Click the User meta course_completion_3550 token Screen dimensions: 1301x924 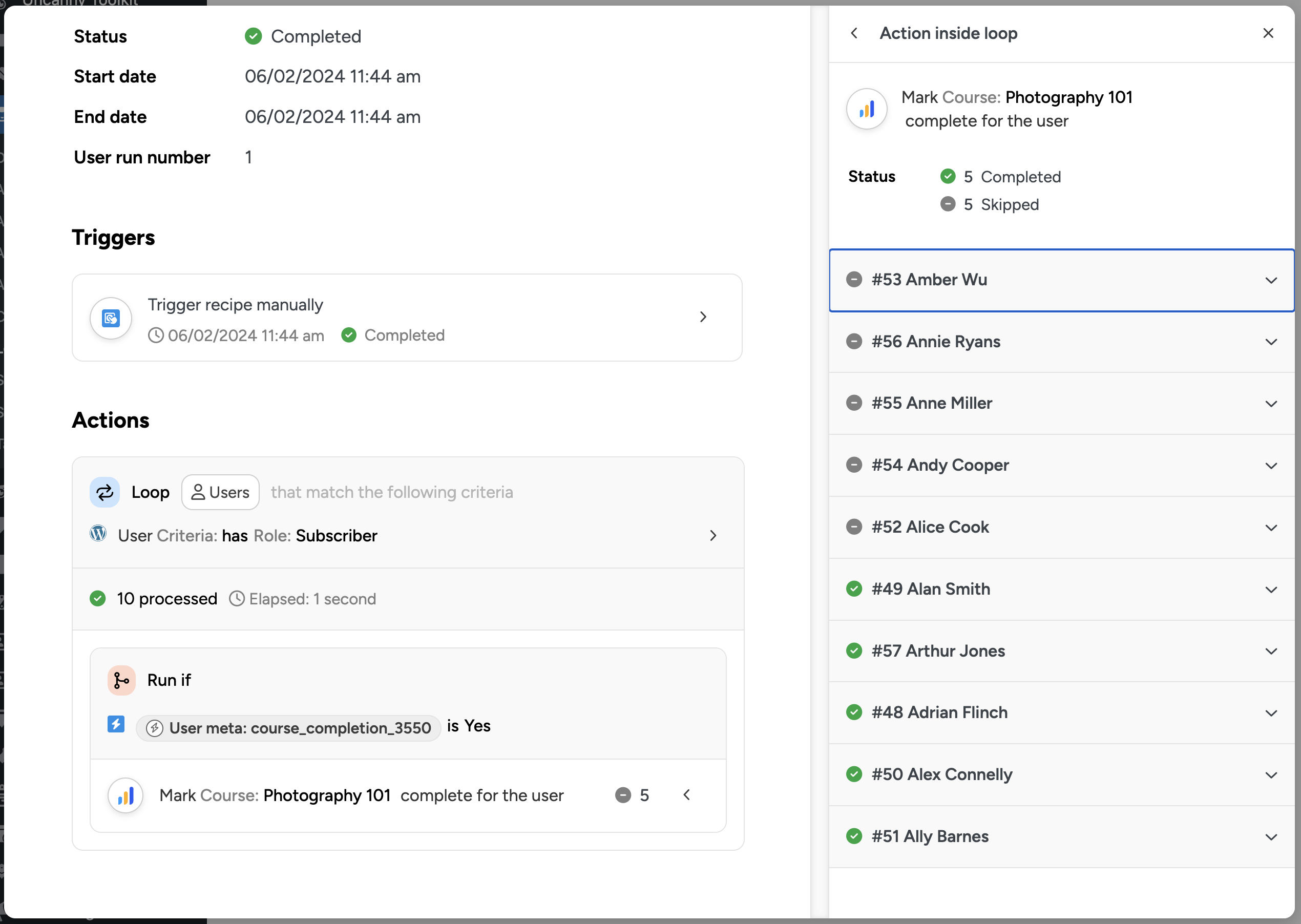pos(288,728)
